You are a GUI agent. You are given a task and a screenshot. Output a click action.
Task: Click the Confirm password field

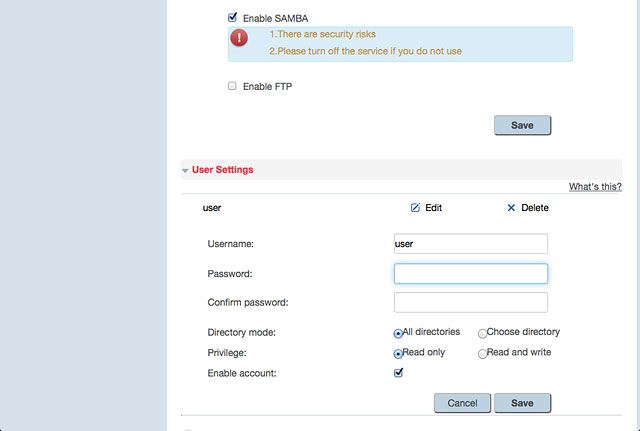click(x=471, y=302)
